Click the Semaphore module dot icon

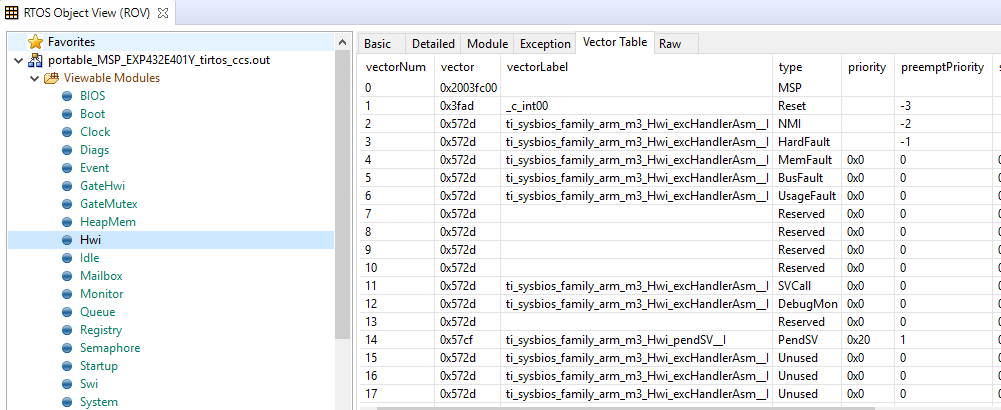(x=67, y=348)
